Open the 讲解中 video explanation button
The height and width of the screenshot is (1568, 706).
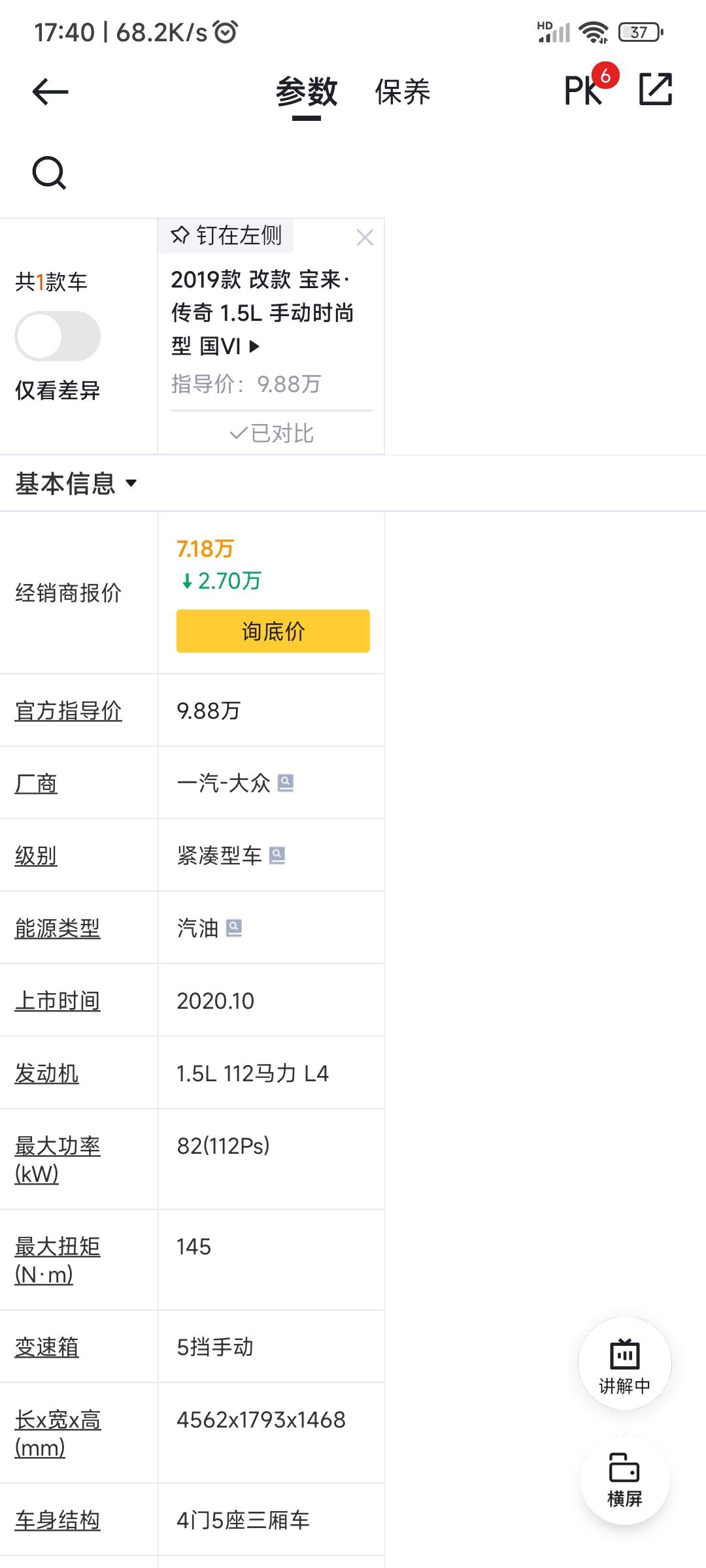point(624,1364)
